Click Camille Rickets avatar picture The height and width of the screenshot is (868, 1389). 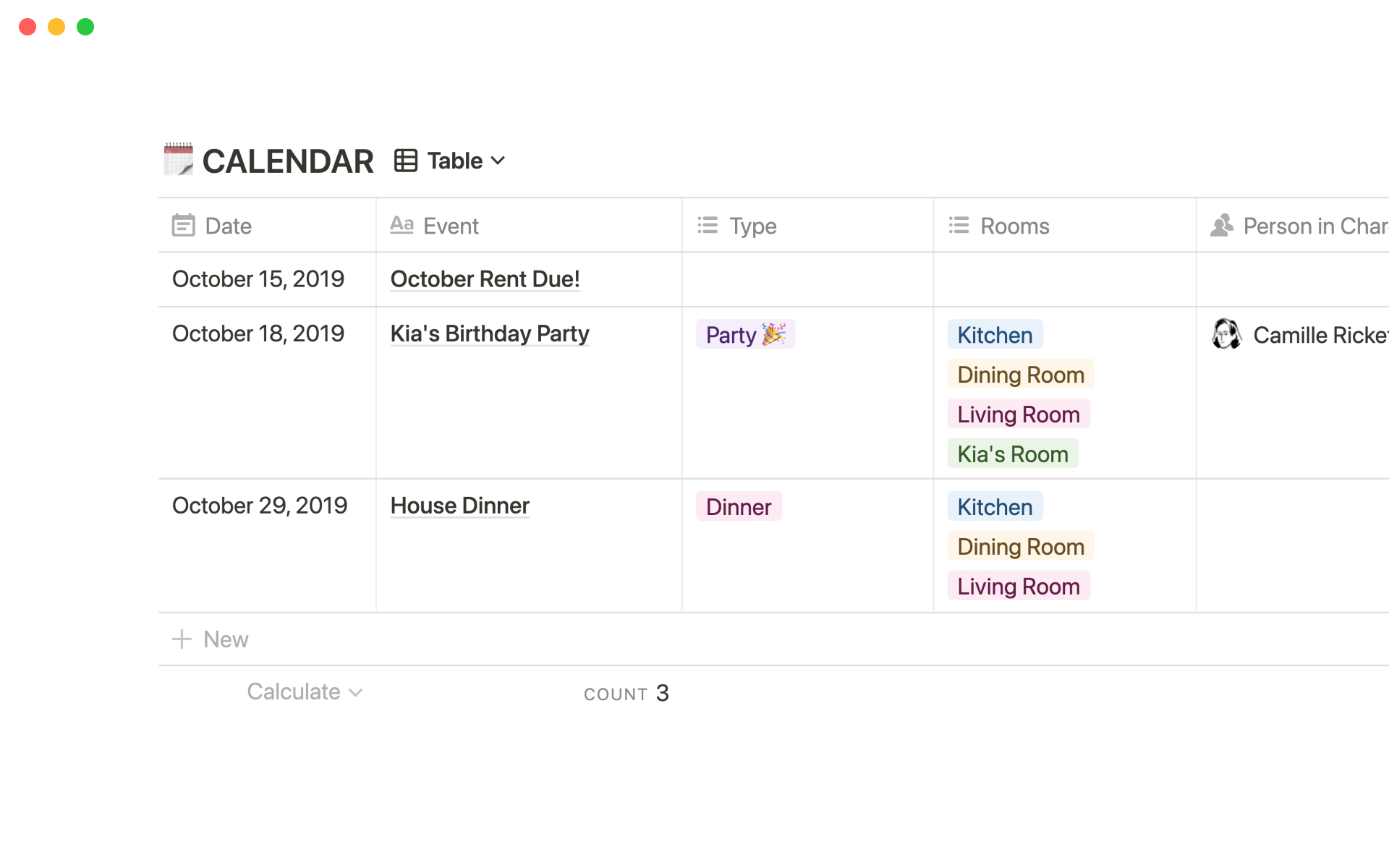click(1226, 334)
